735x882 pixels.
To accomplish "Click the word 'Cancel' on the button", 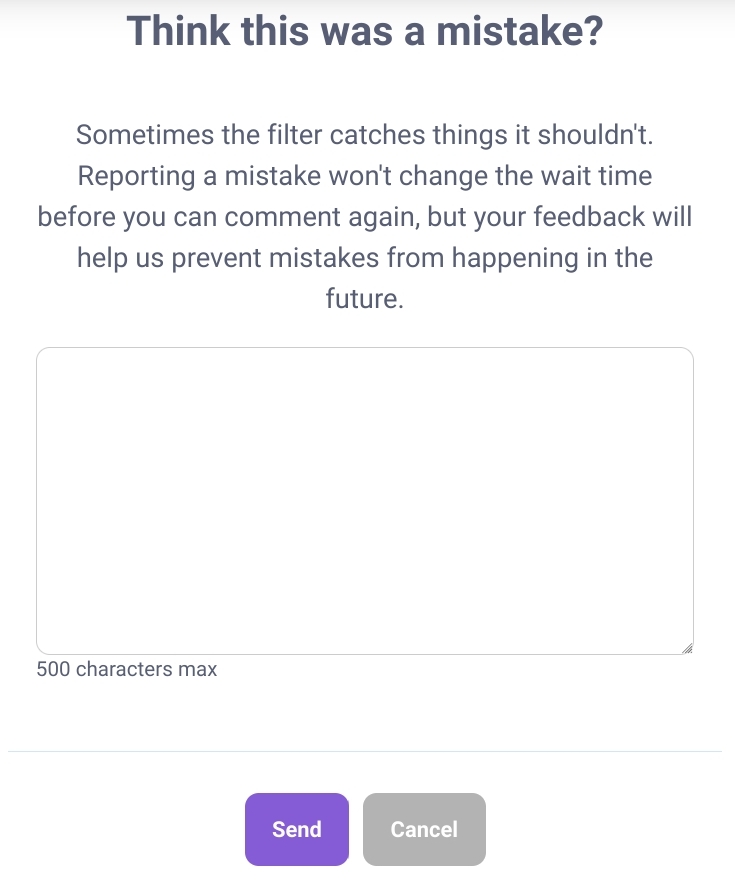I will pos(424,829).
